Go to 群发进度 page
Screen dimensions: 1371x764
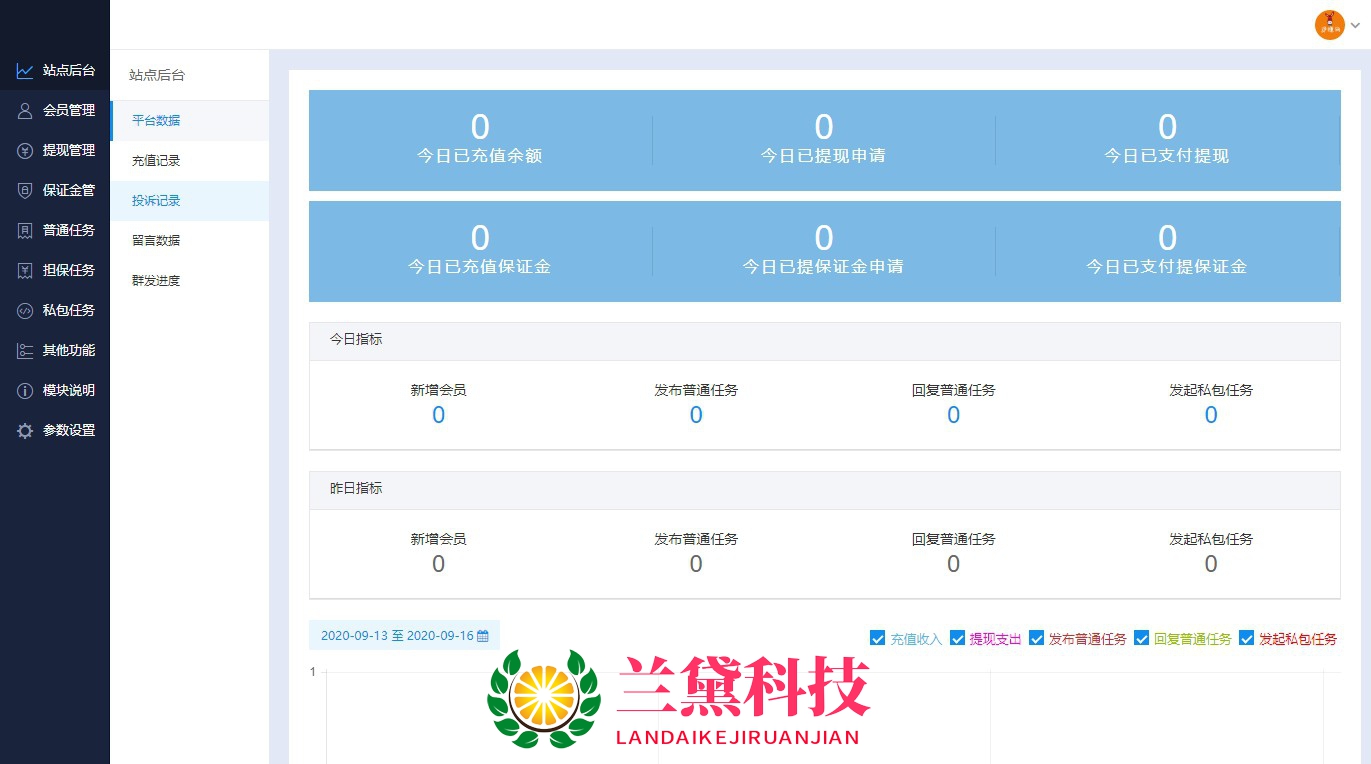coord(156,281)
